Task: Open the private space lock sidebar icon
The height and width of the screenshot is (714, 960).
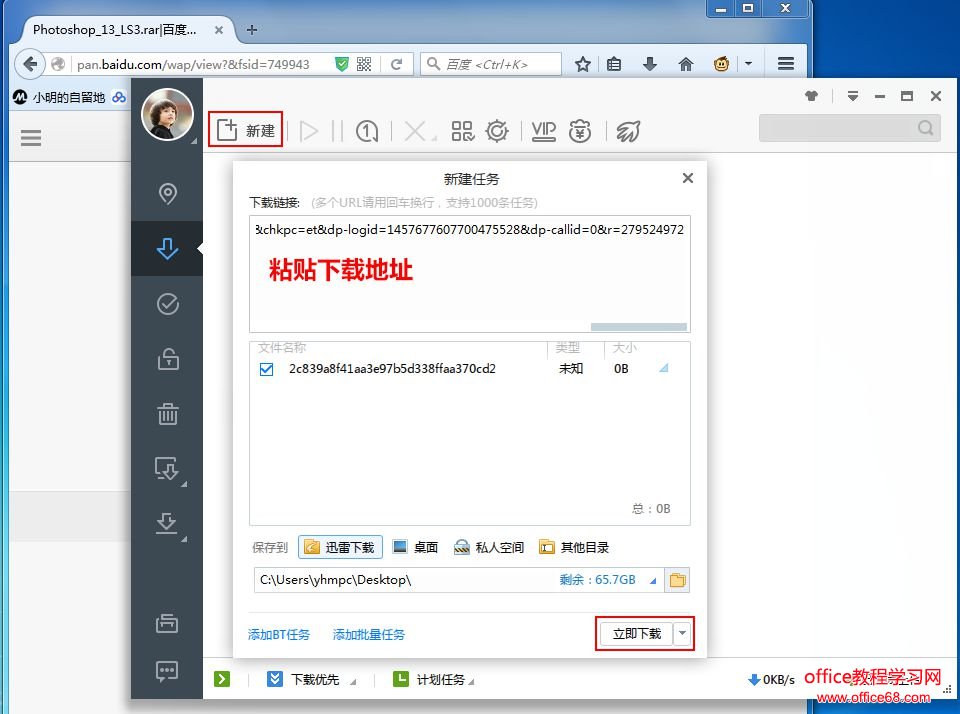Action: tap(167, 359)
